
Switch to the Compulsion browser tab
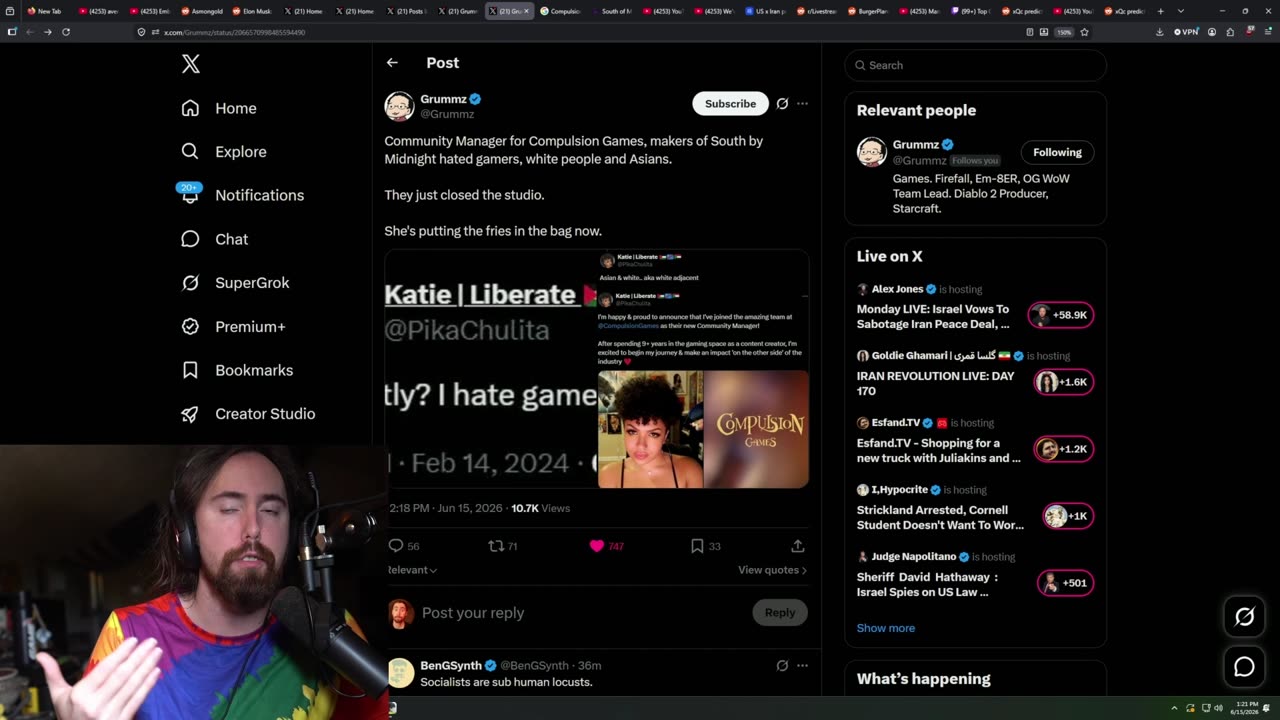(560, 11)
